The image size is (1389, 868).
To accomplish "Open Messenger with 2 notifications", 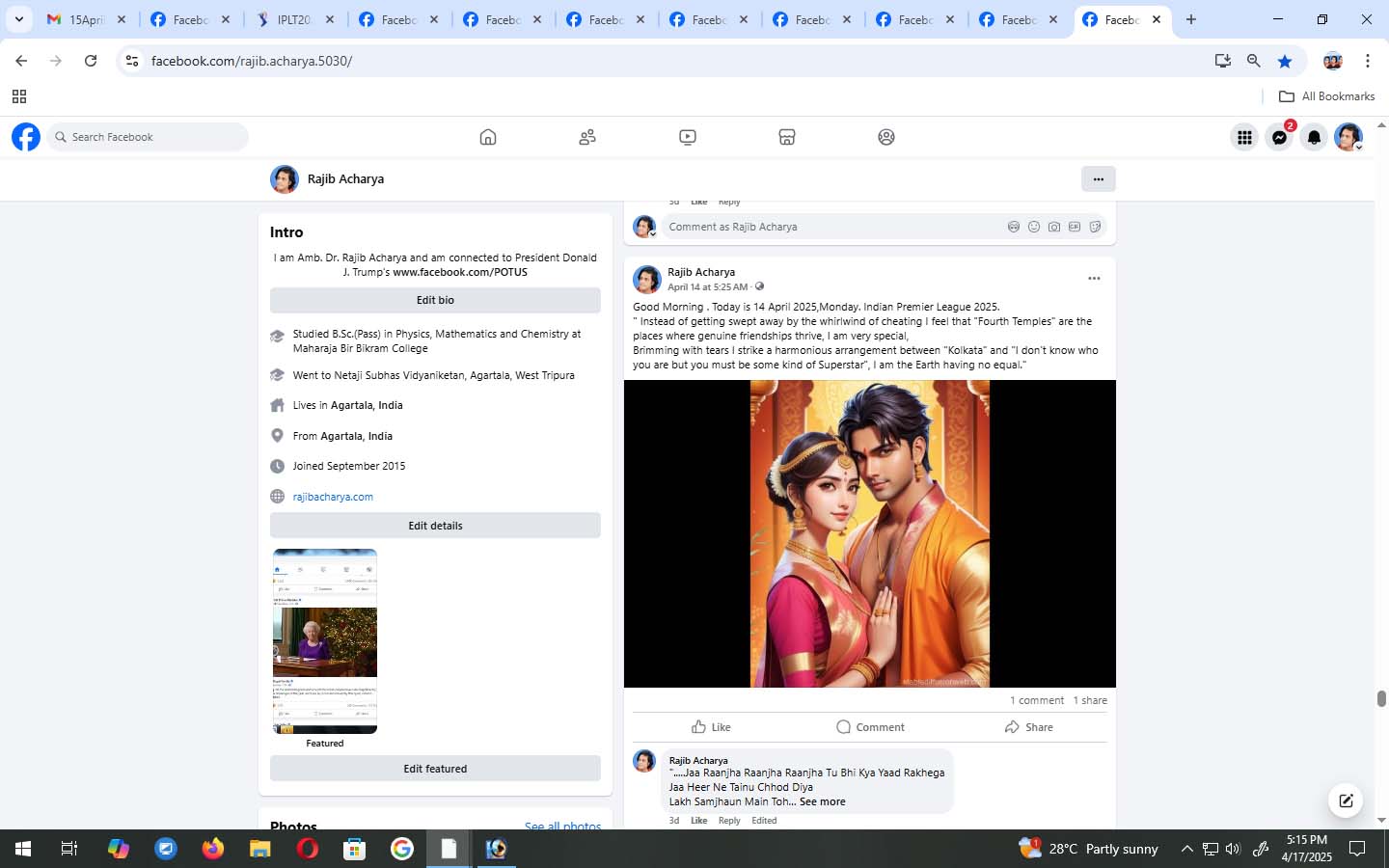I will (1279, 137).
